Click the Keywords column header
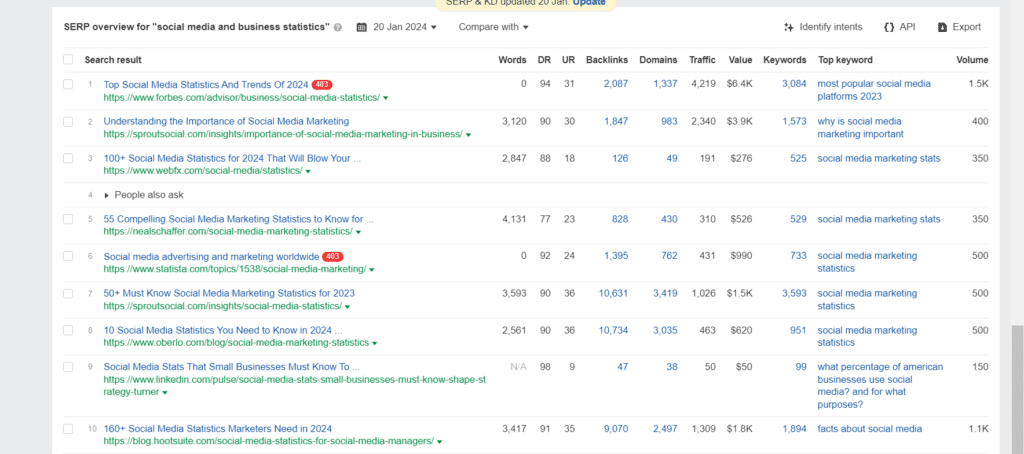 tap(784, 60)
